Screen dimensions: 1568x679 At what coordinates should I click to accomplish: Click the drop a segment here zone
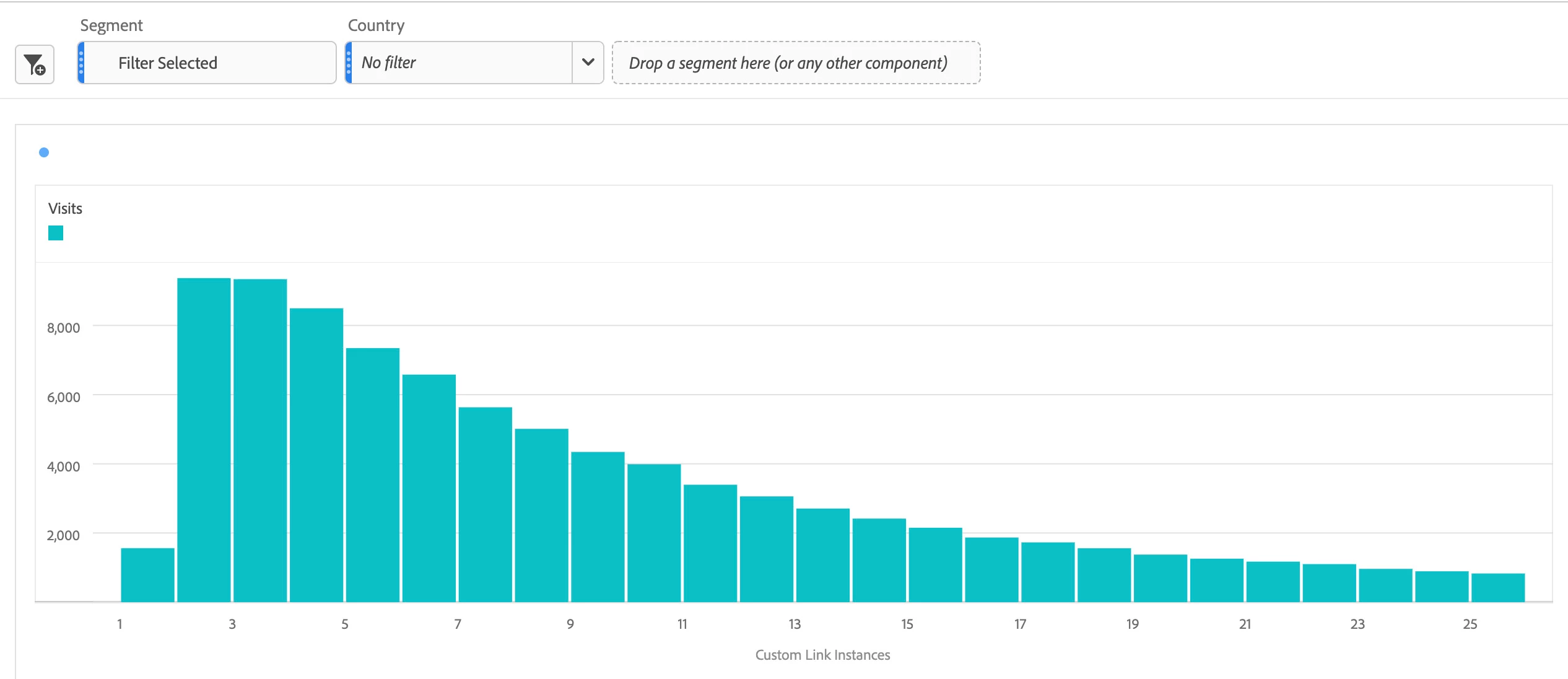796,63
